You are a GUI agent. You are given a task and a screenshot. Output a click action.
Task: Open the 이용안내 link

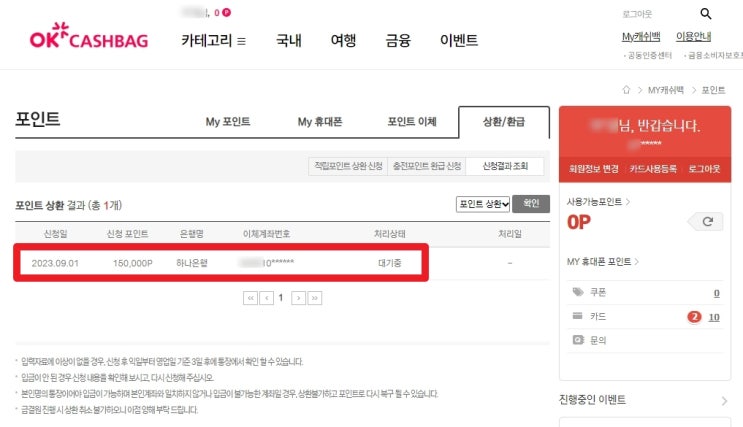[693, 36]
